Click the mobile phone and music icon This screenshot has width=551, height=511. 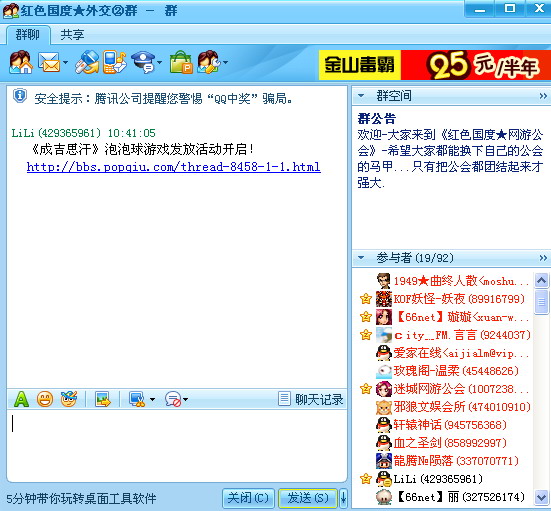(x=115, y=62)
